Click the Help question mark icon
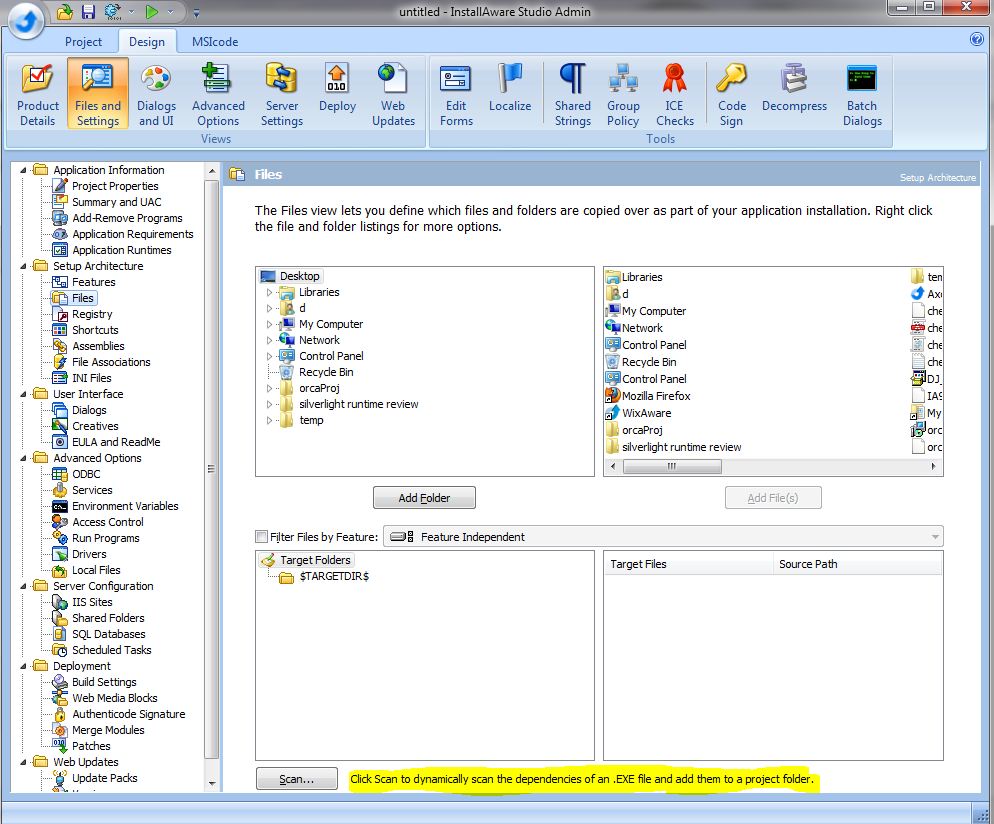 (977, 39)
